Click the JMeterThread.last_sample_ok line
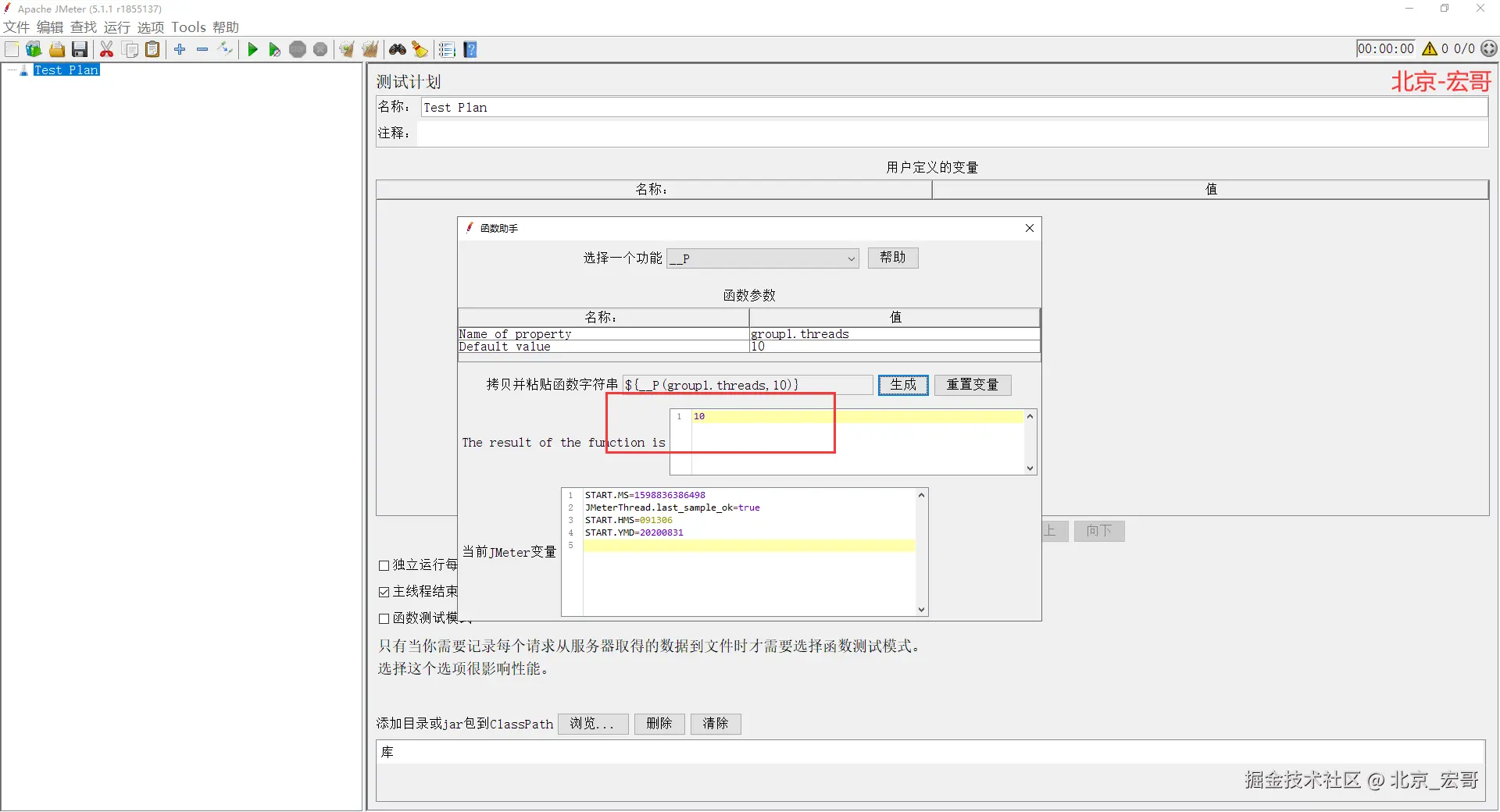 (672, 507)
